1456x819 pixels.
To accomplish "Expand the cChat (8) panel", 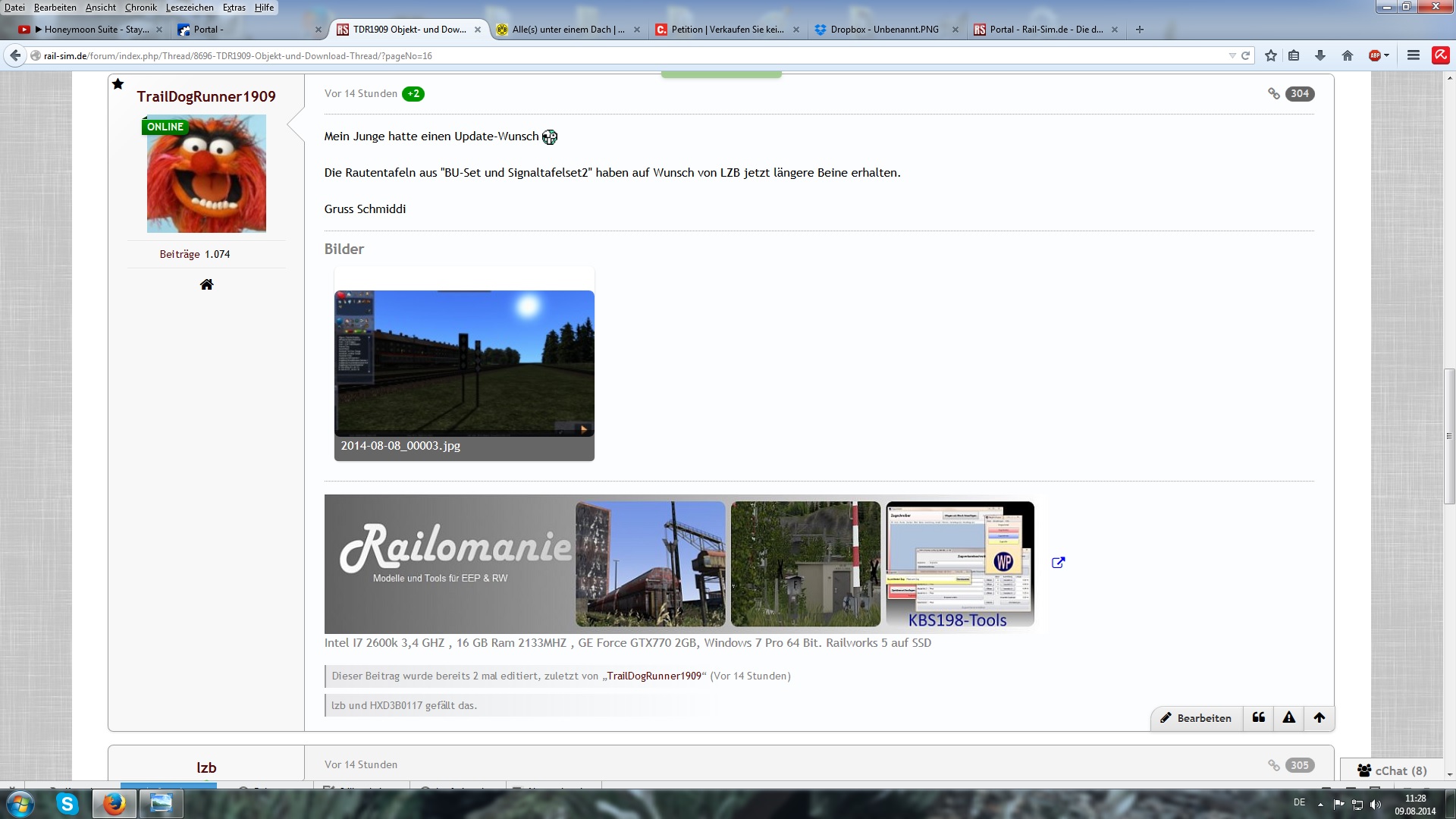I will [1392, 770].
